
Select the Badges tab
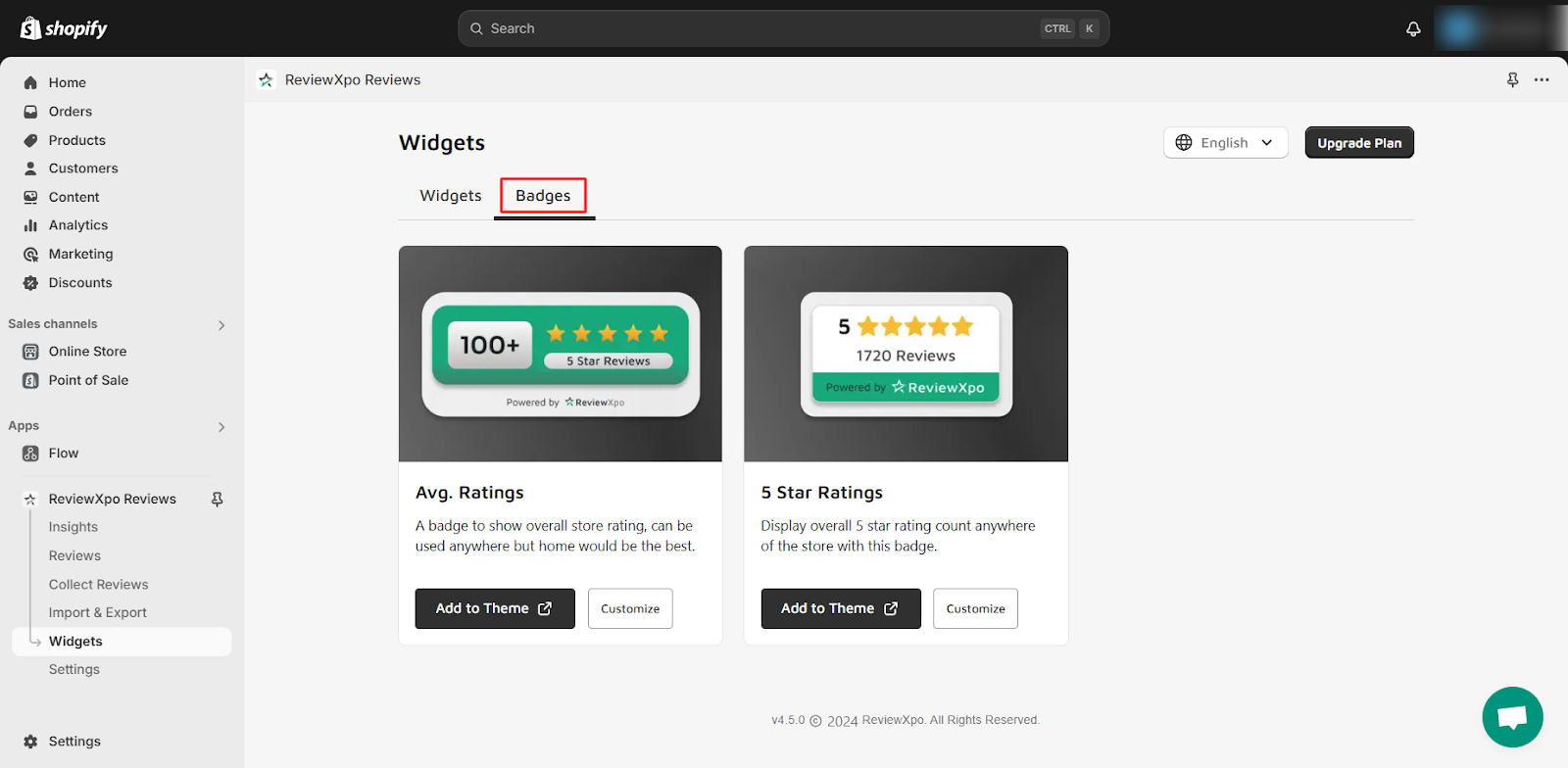(543, 196)
